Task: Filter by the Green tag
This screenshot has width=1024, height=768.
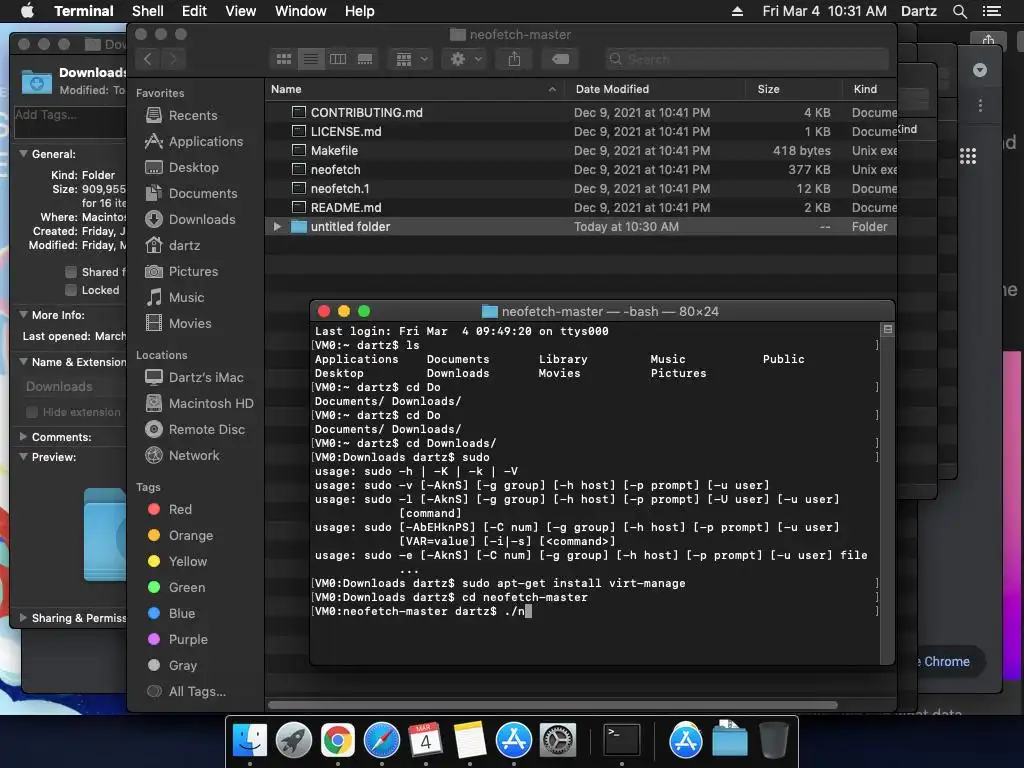Action: 176,588
